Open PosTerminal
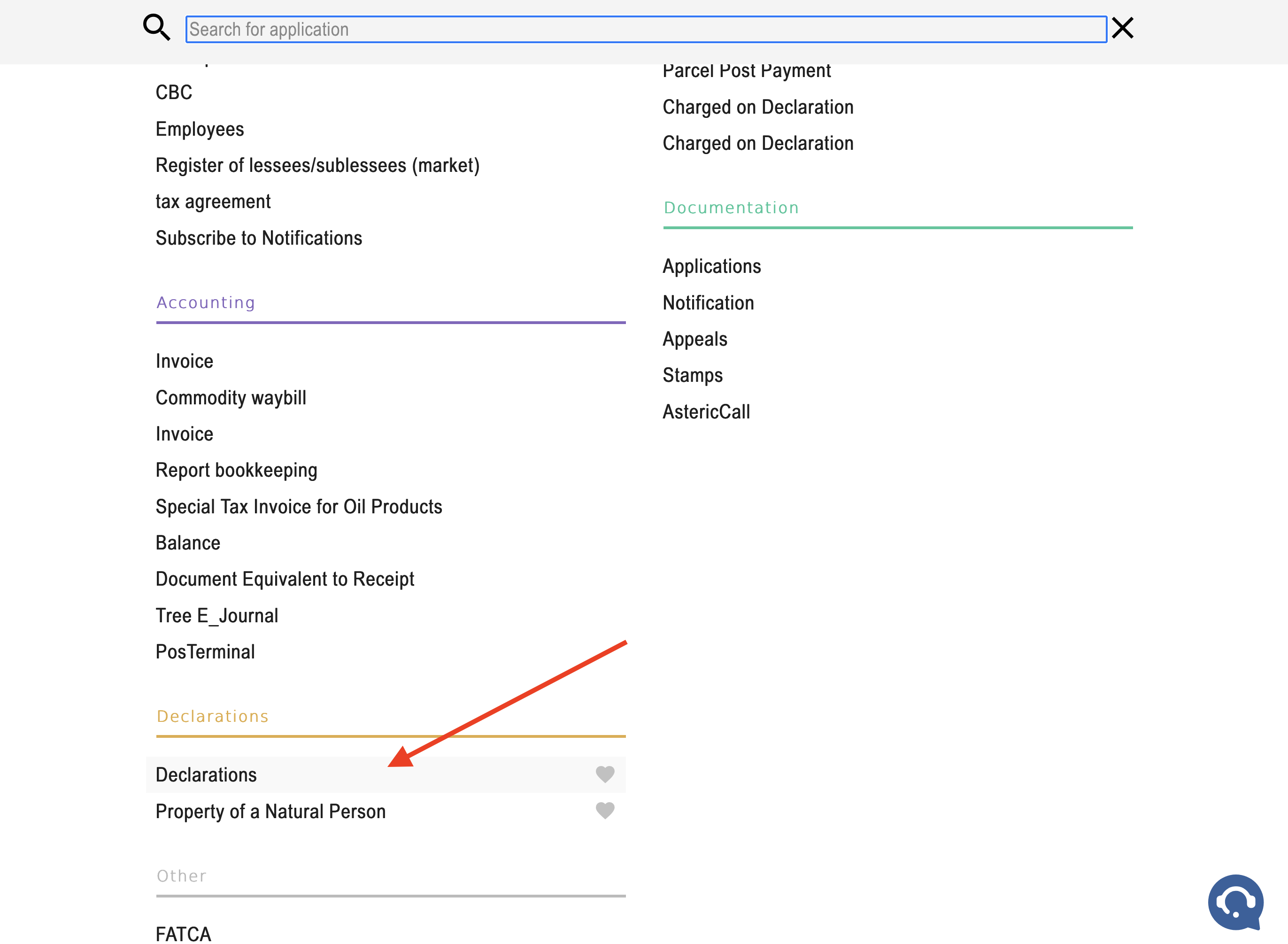Image resolution: width=1288 pixels, height=944 pixels. pyautogui.click(x=205, y=652)
